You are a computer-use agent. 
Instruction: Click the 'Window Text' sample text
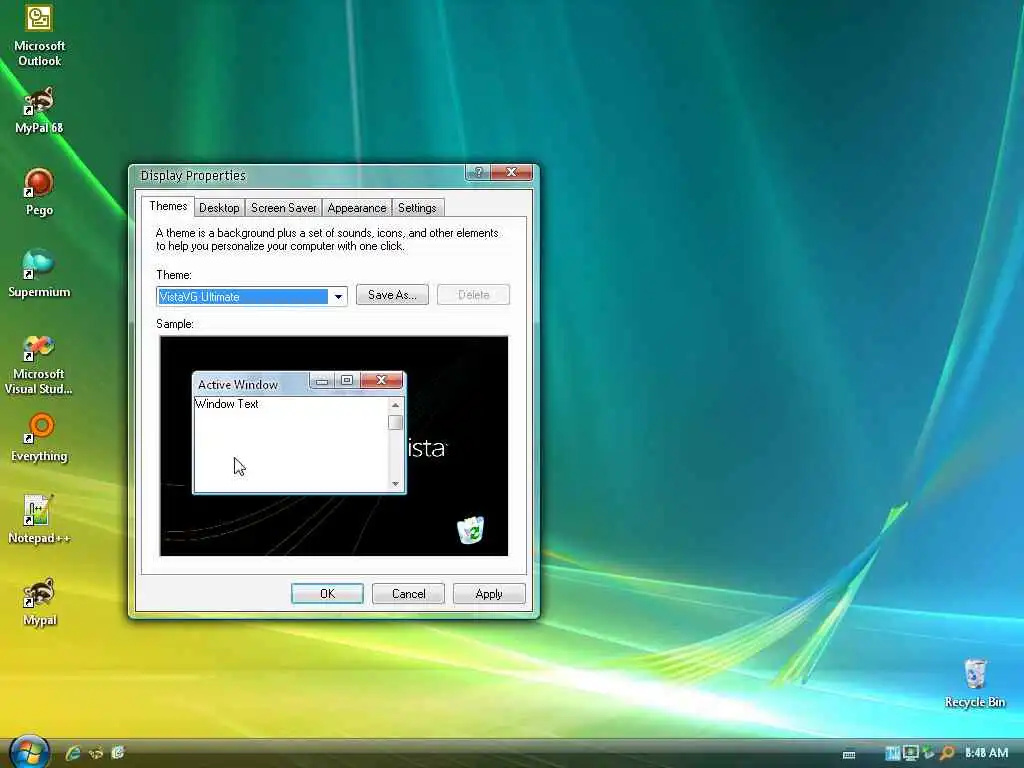pyautogui.click(x=227, y=404)
